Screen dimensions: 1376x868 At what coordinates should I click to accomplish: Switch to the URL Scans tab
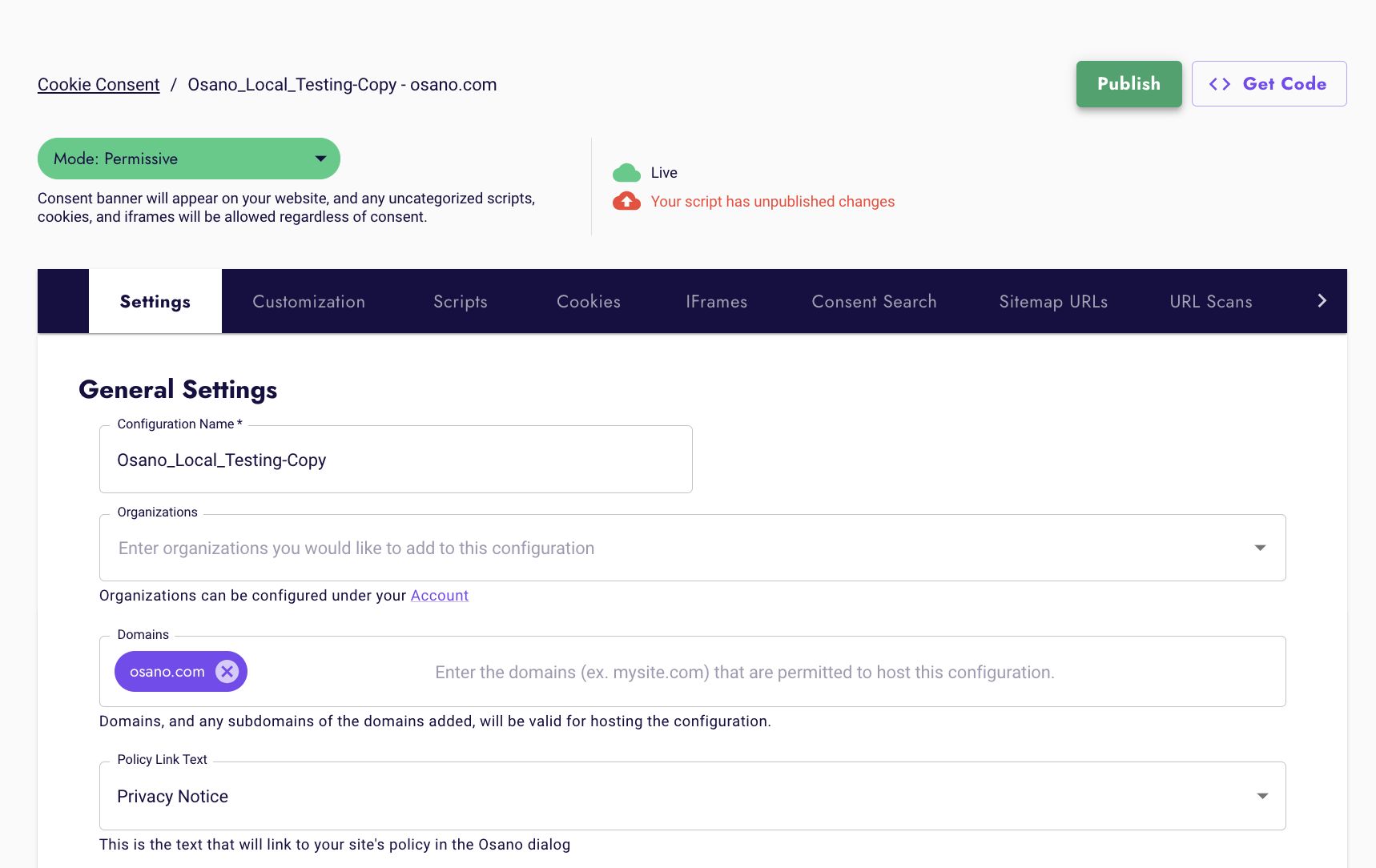1211,301
